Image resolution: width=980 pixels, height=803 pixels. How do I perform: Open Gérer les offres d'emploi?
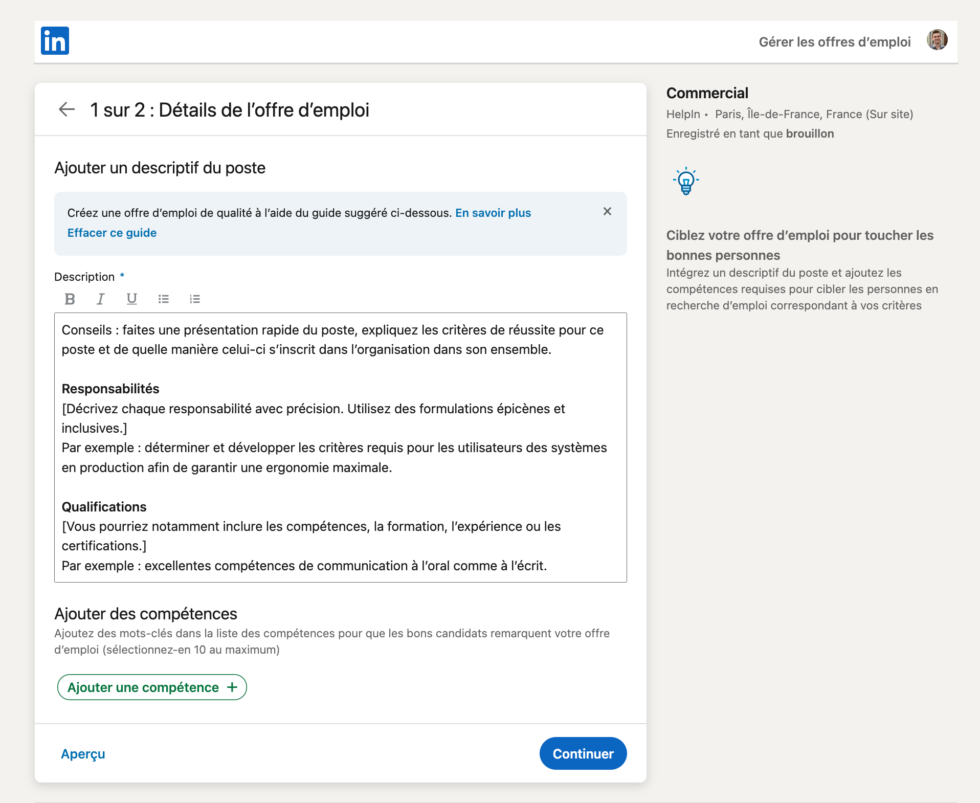coord(834,41)
